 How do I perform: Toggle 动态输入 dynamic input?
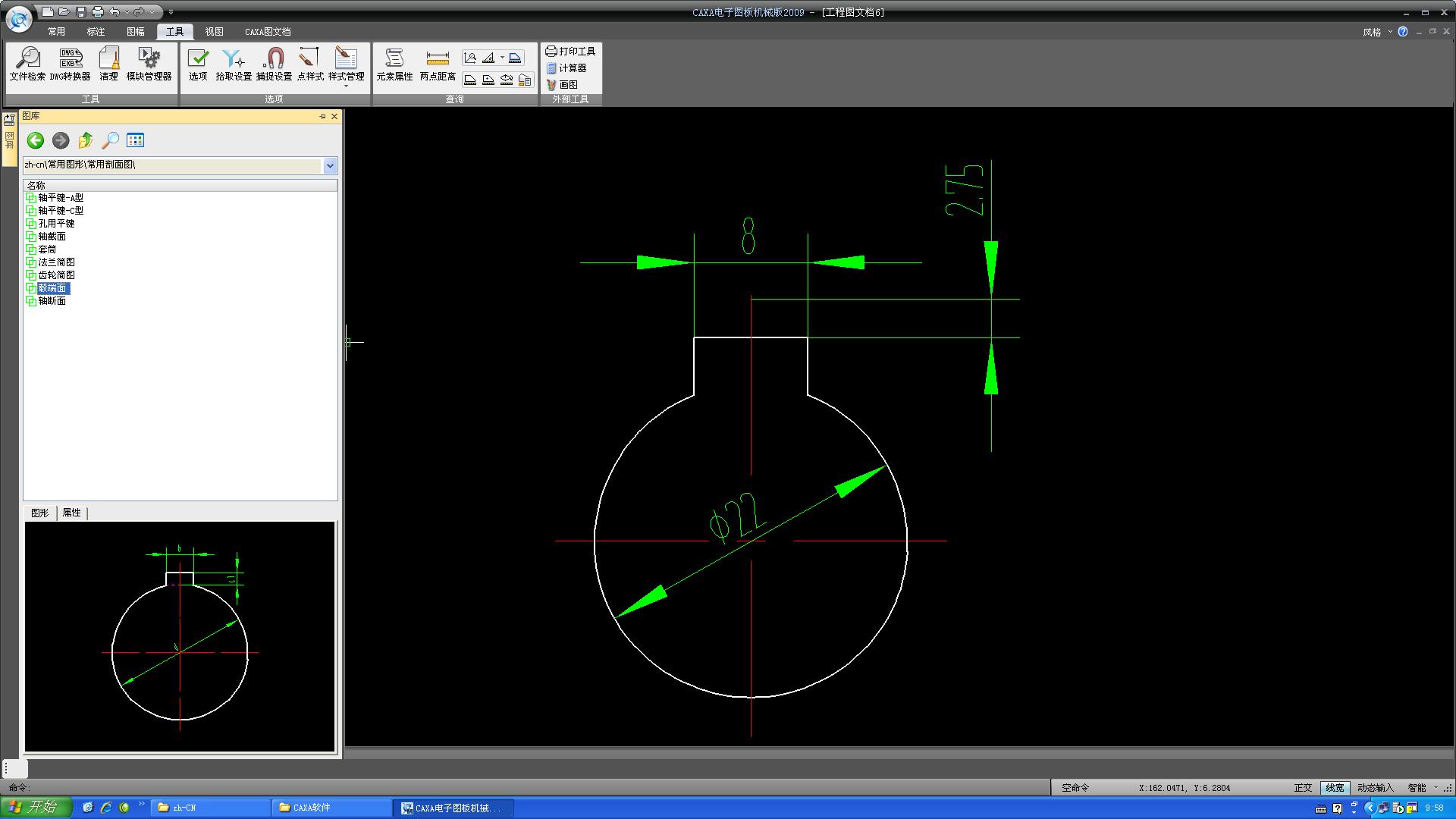pyautogui.click(x=1375, y=788)
